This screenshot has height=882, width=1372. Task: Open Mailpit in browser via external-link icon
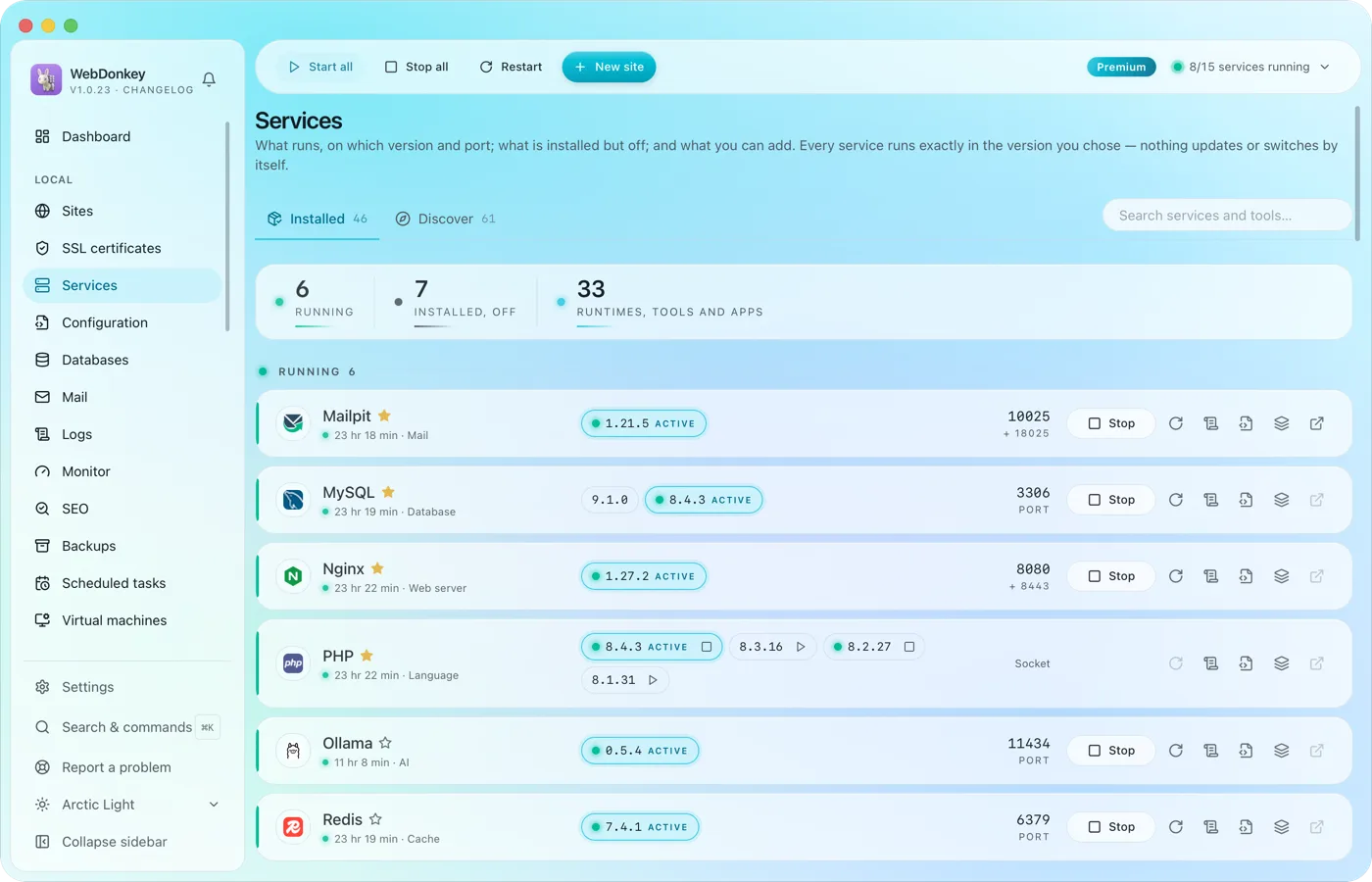(1317, 423)
